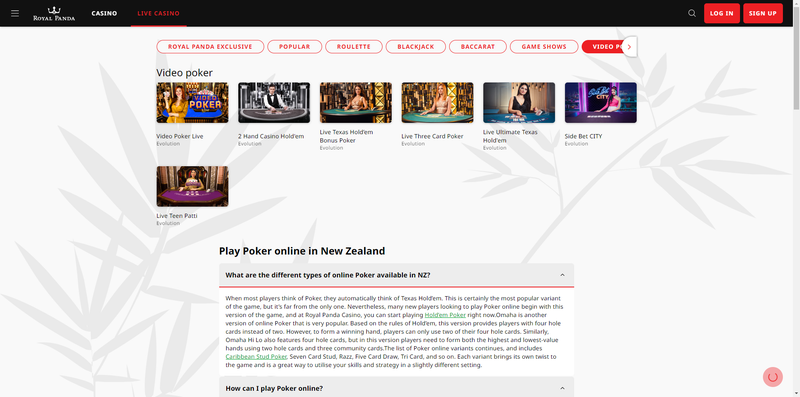Viewport: 800px width, 397px height.
Task: Select the Game Shows category filter
Action: (x=544, y=46)
